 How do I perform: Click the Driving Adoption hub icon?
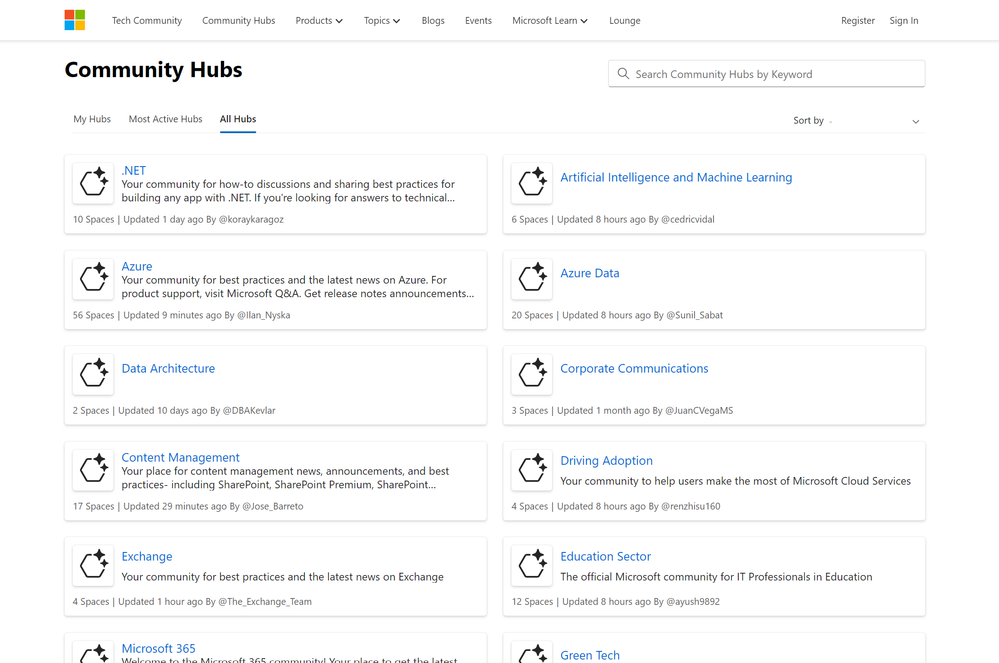[532, 470]
